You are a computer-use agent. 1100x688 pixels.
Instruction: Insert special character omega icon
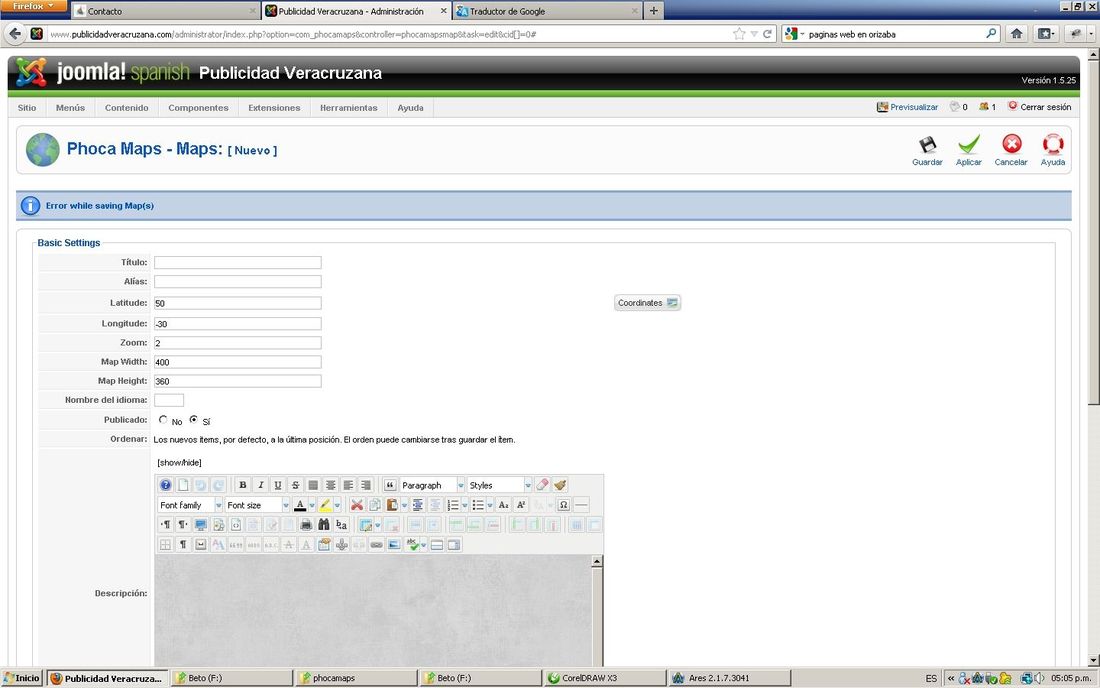(563, 505)
